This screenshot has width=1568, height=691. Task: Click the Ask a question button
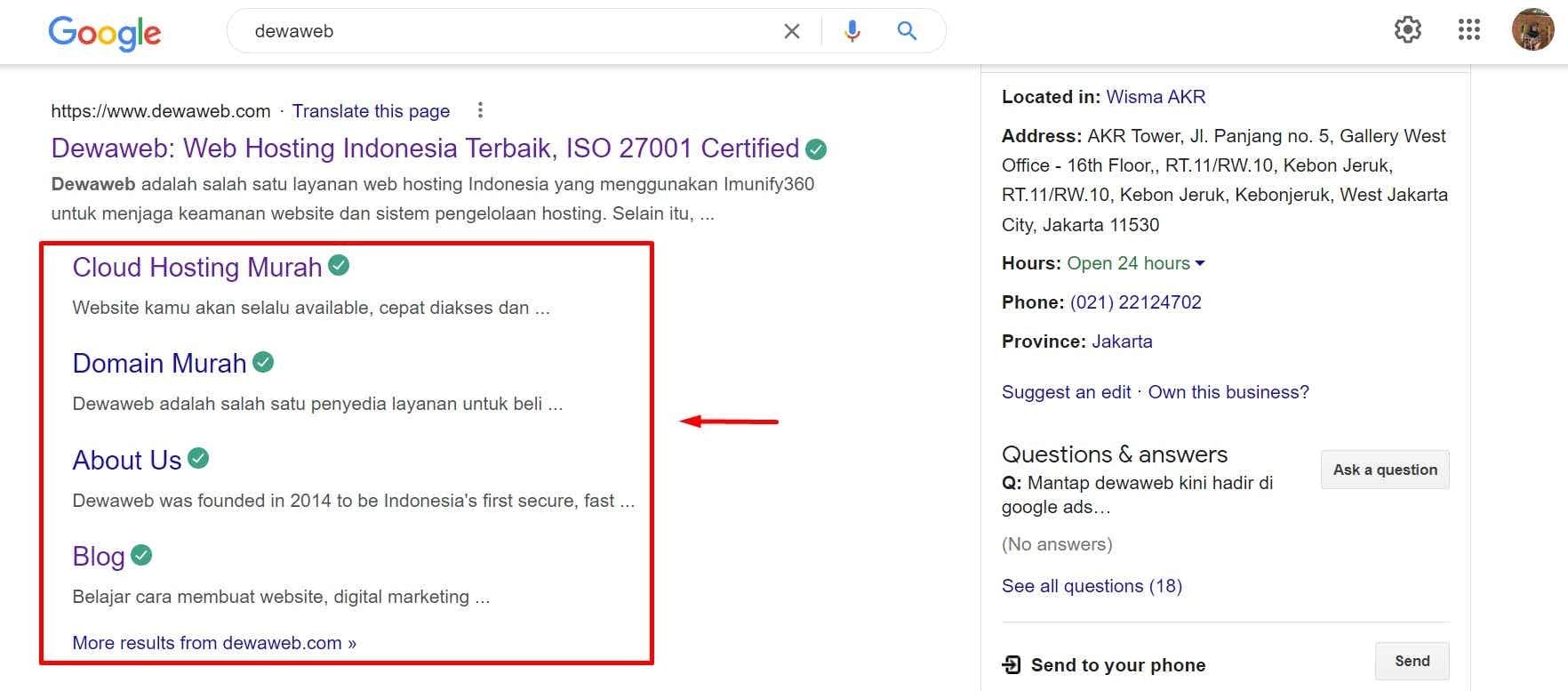[1385, 470]
